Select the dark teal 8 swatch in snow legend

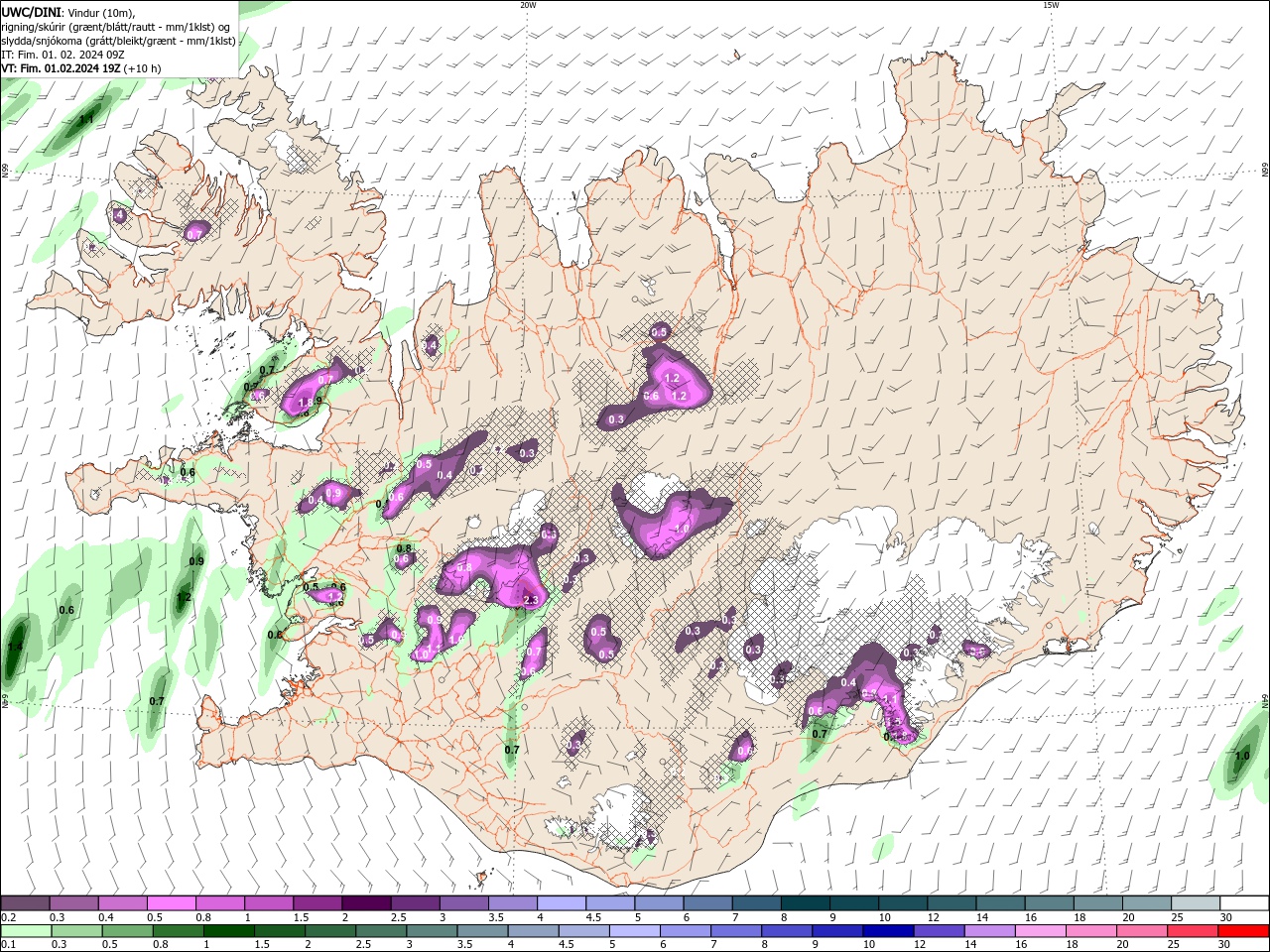[805, 903]
